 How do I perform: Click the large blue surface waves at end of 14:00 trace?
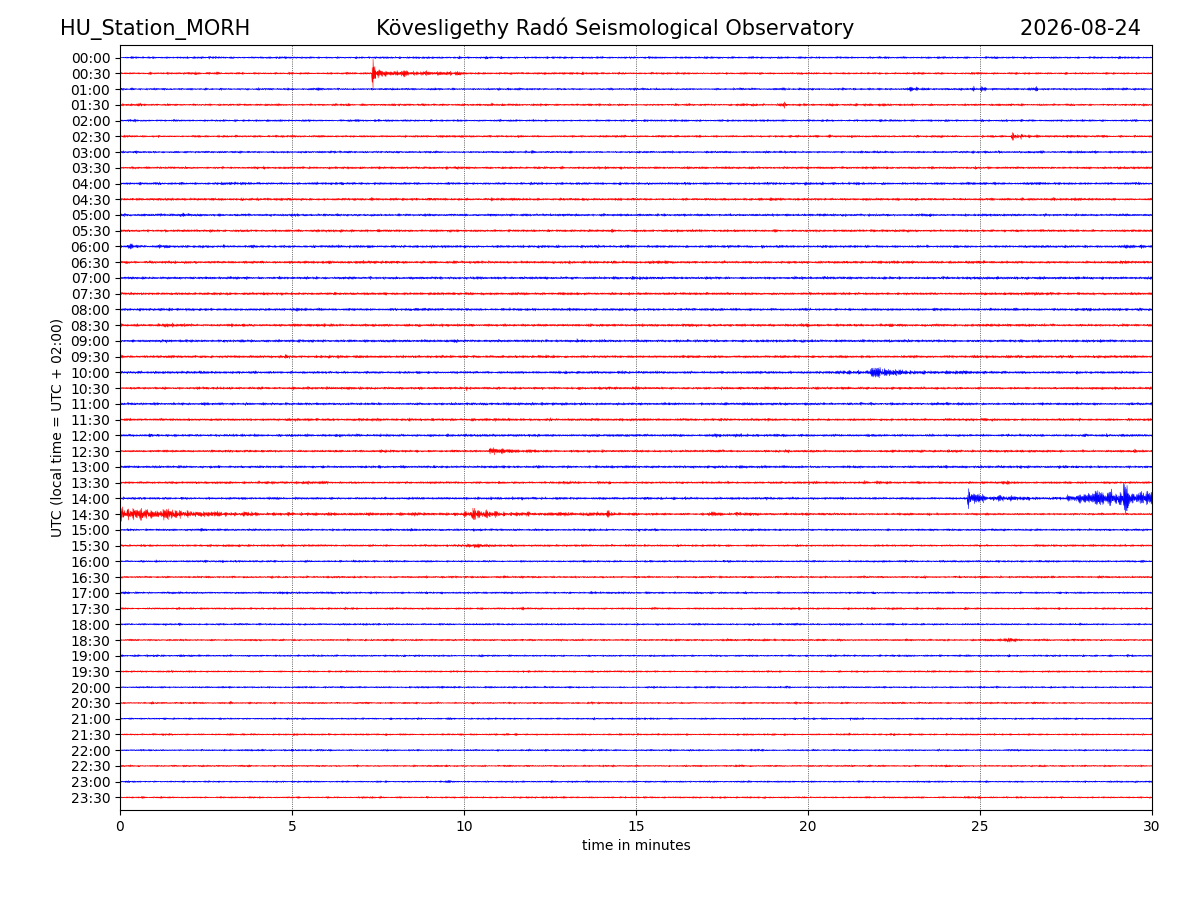point(1110,498)
